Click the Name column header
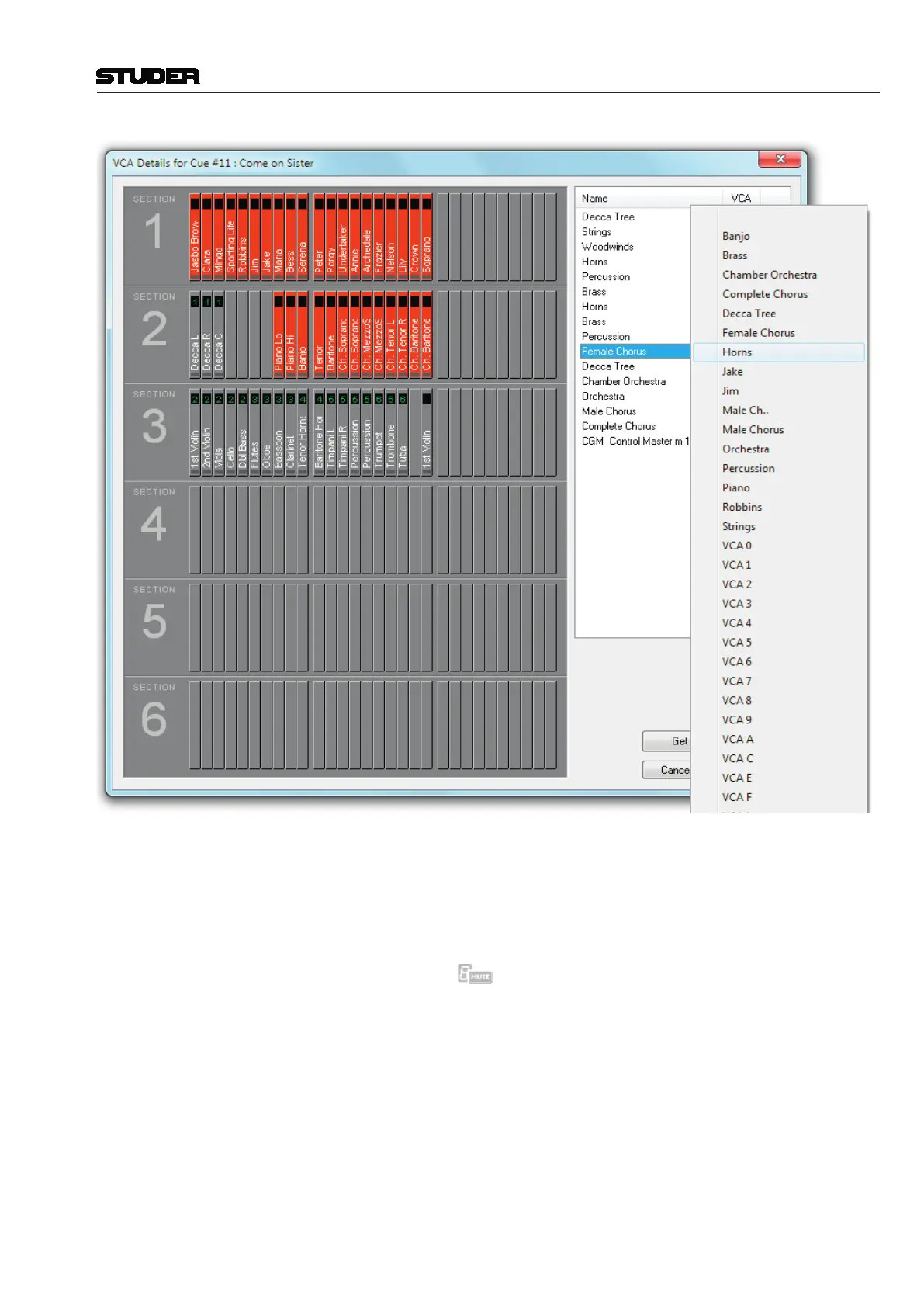The image size is (924, 1307). pos(649,198)
